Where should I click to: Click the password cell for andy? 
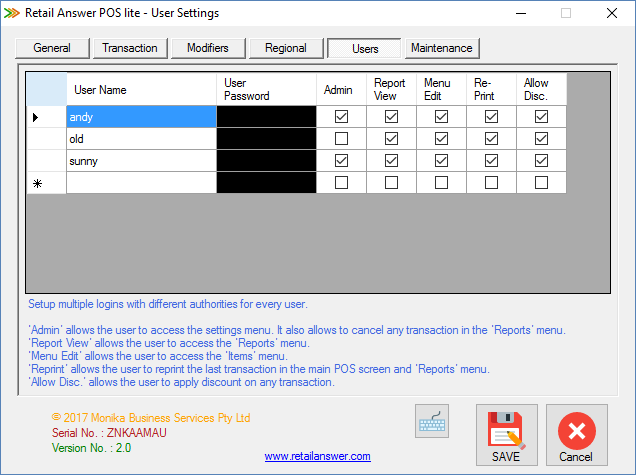[x=266, y=117]
